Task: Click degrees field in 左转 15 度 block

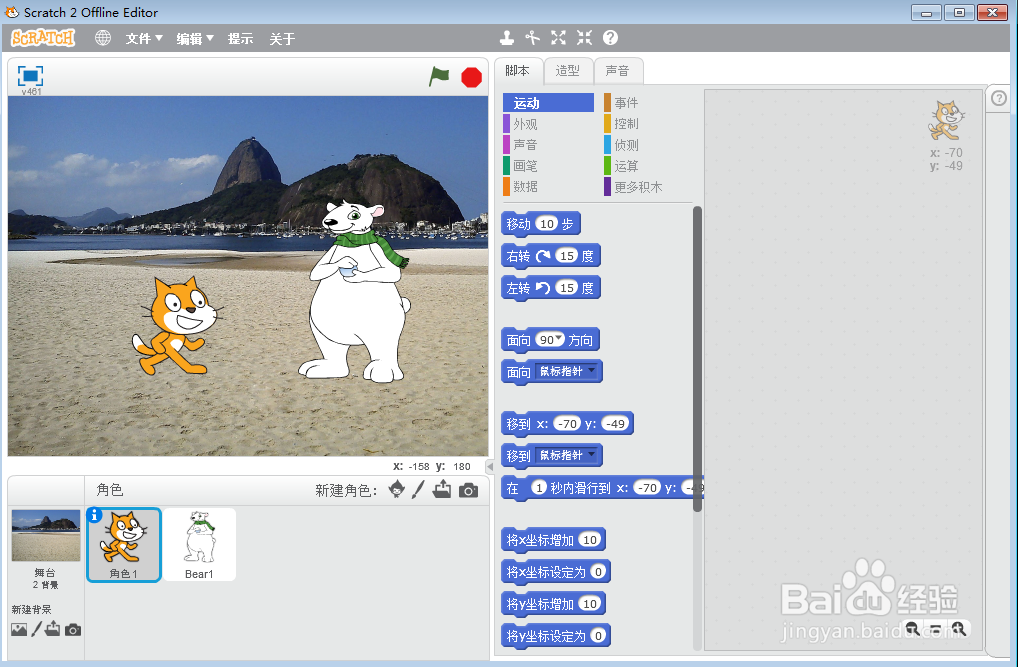Action: tap(567, 287)
